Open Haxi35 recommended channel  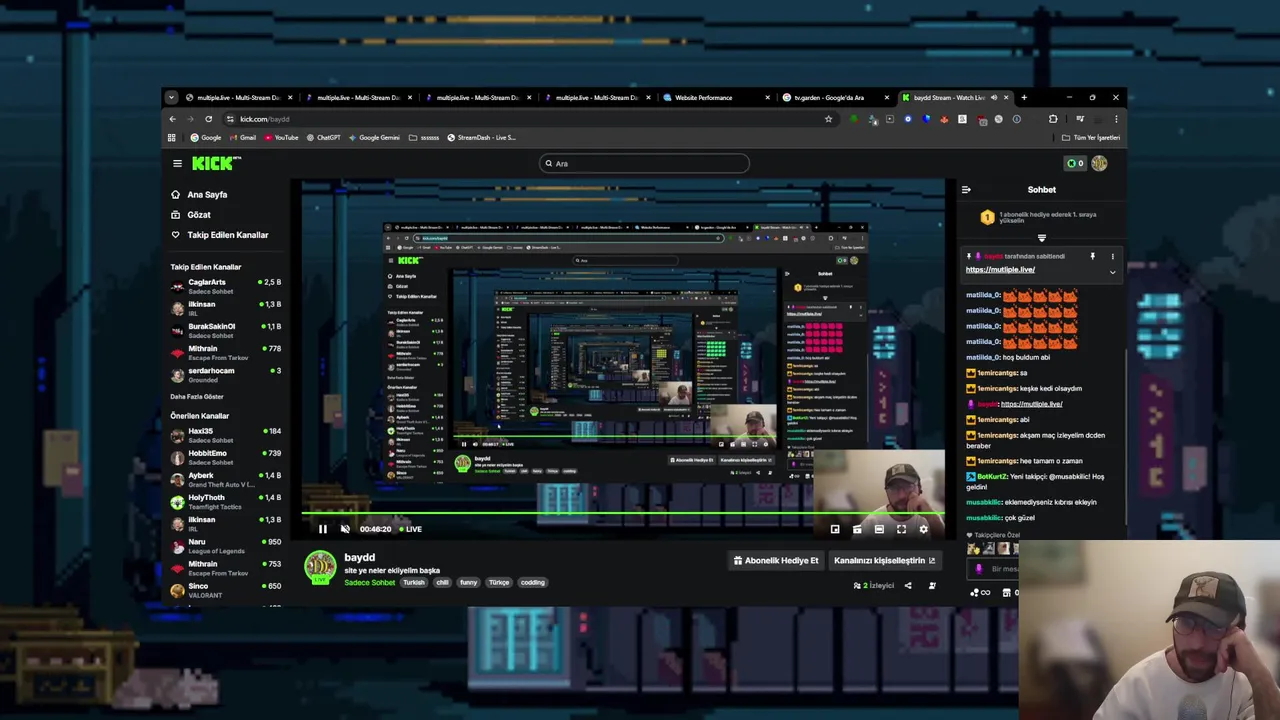pyautogui.click(x=226, y=435)
